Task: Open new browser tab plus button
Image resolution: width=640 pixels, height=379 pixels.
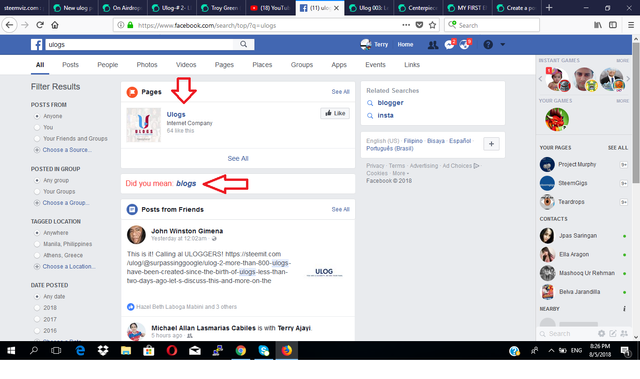Action: pyautogui.click(x=549, y=8)
